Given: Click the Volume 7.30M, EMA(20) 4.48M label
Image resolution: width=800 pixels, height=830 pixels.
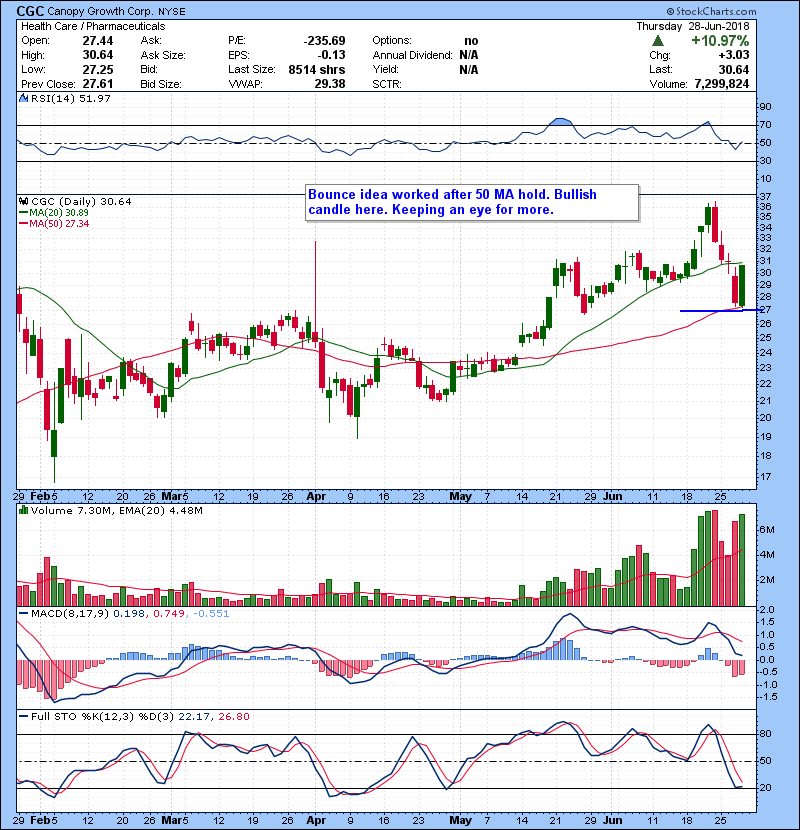Looking at the screenshot, I should 116,511.
